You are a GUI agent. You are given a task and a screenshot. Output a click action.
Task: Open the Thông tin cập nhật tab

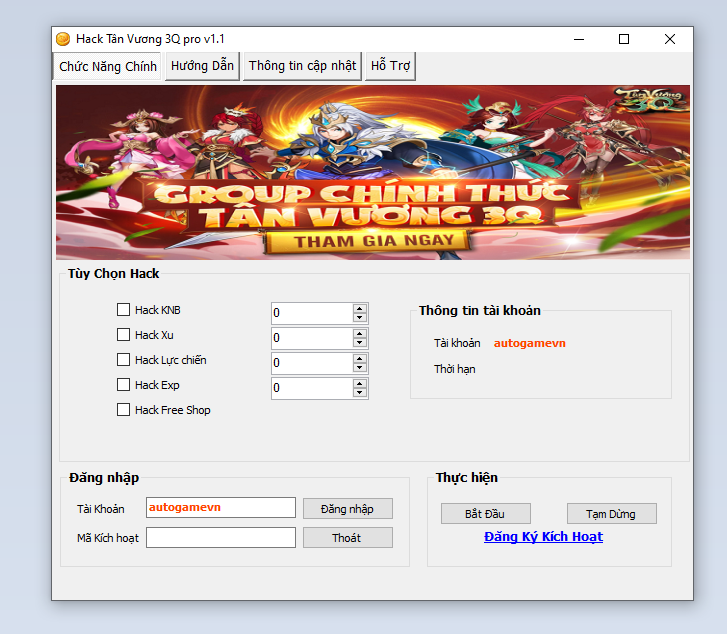[302, 66]
